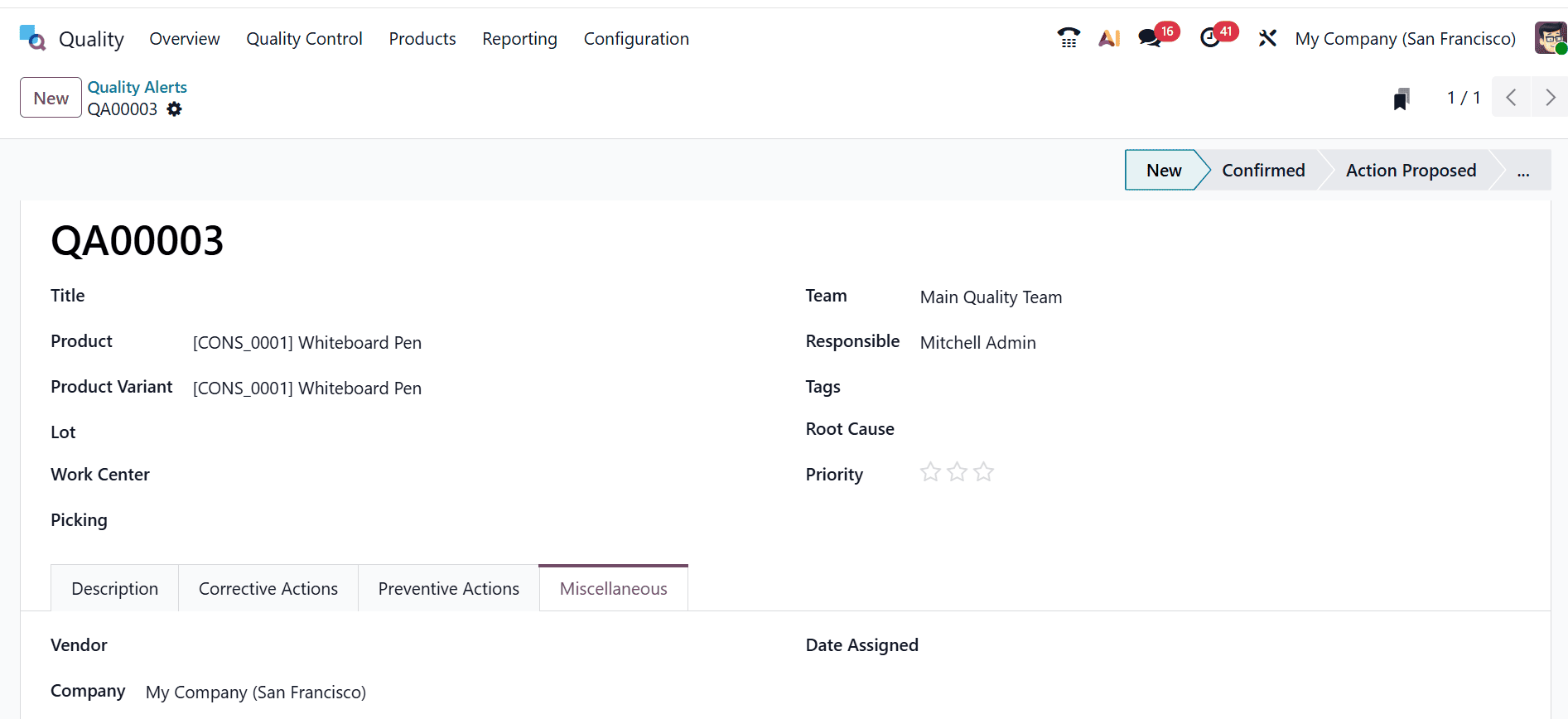Open the activities clock icon
This screenshot has height=719, width=1568.
1210,38
